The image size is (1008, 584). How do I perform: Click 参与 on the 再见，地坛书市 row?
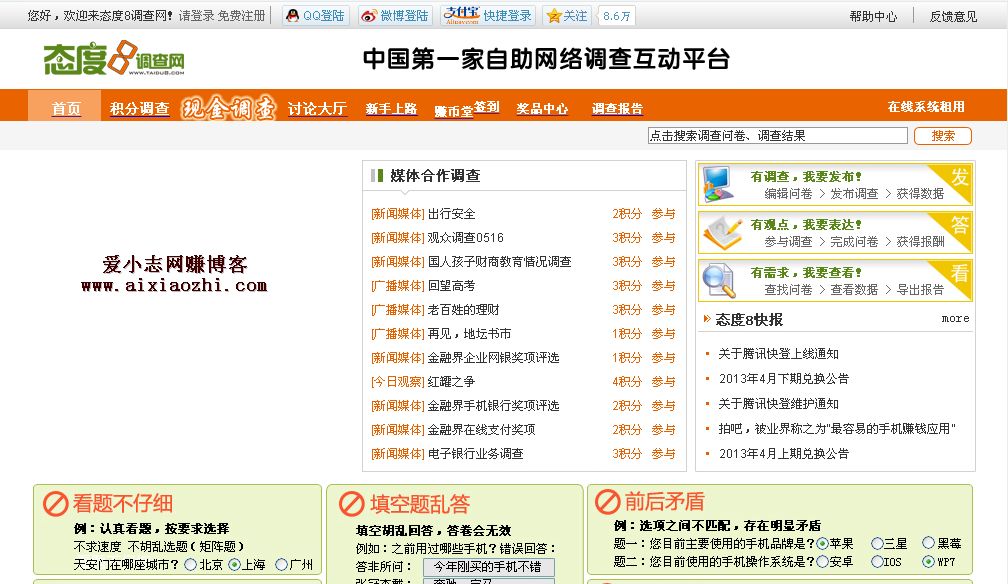tap(663, 334)
